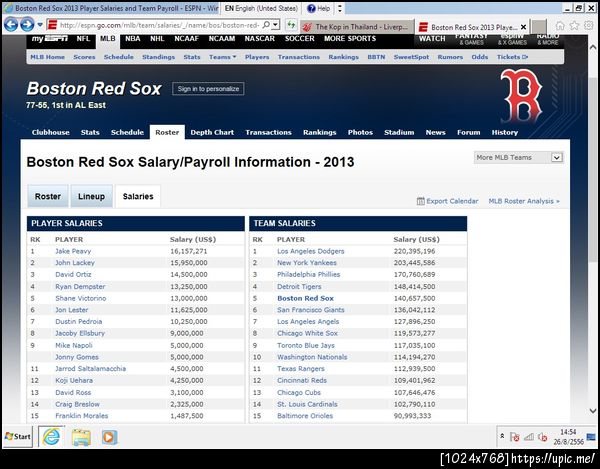Click the Boston Red Sox B logo

[521, 95]
